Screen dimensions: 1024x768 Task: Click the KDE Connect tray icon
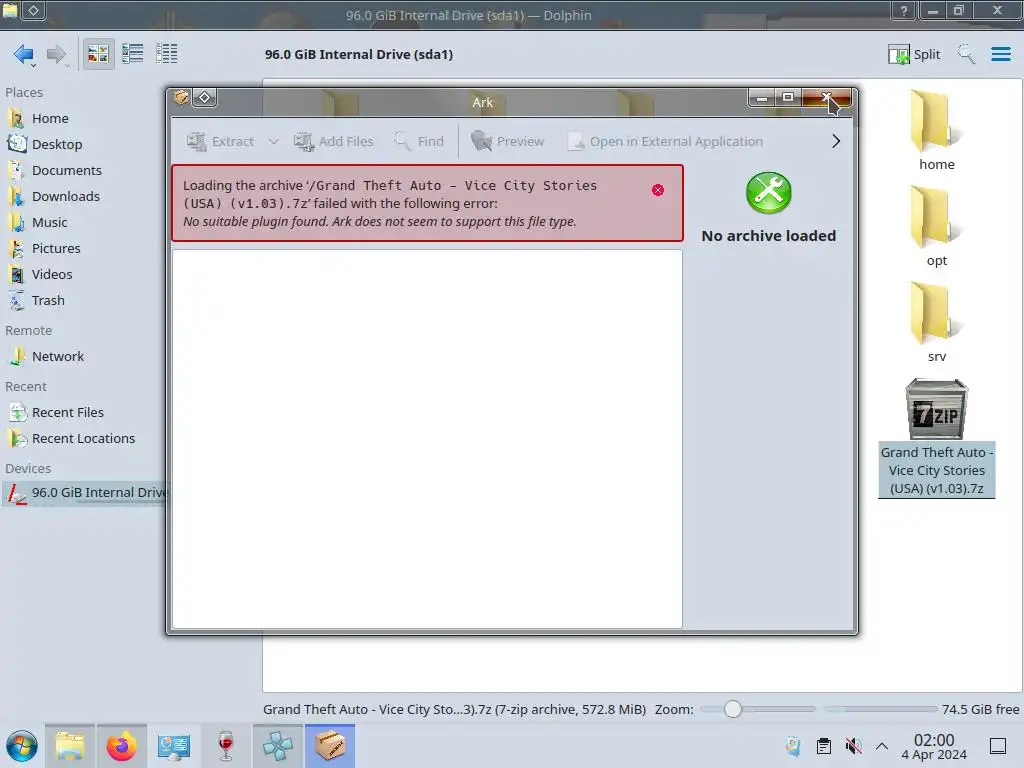(793, 746)
